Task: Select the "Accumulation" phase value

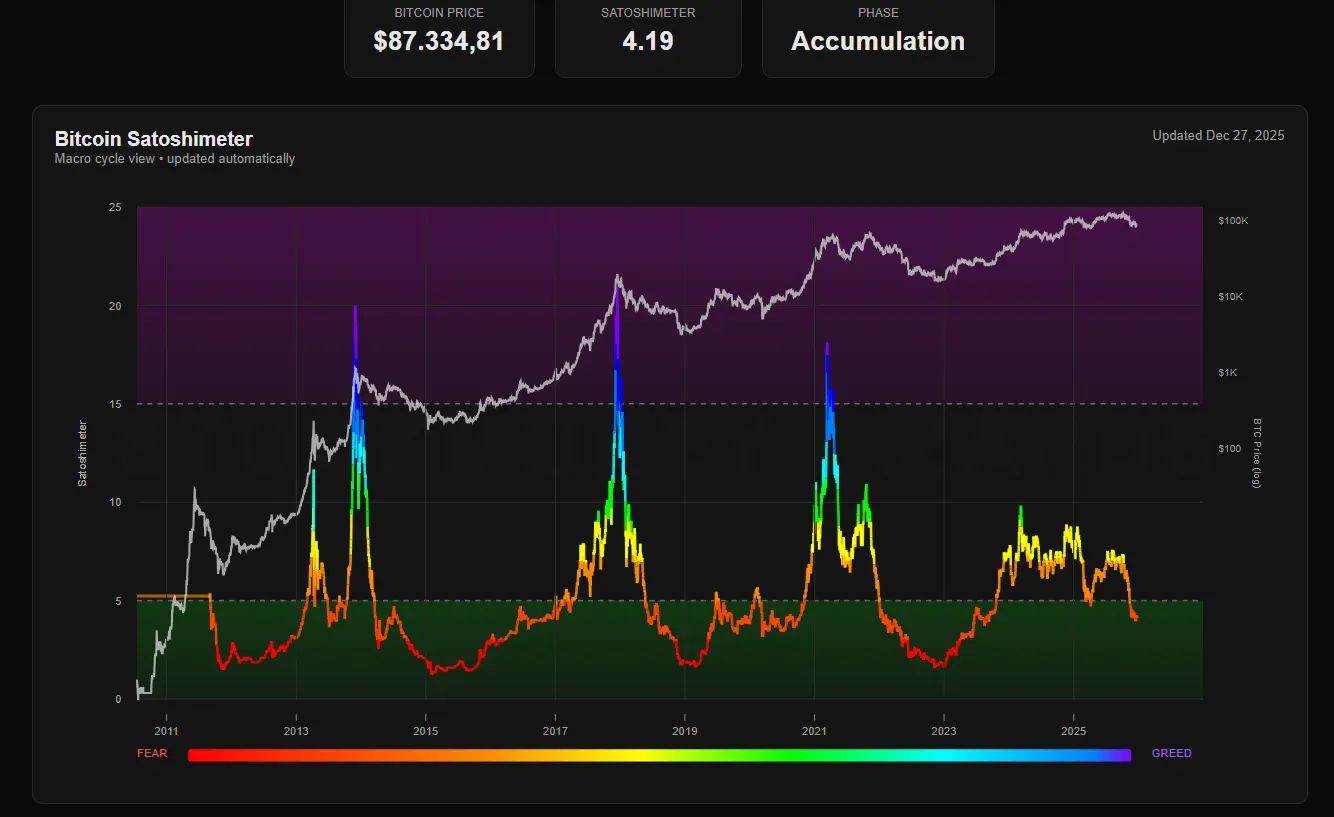Action: click(x=878, y=41)
